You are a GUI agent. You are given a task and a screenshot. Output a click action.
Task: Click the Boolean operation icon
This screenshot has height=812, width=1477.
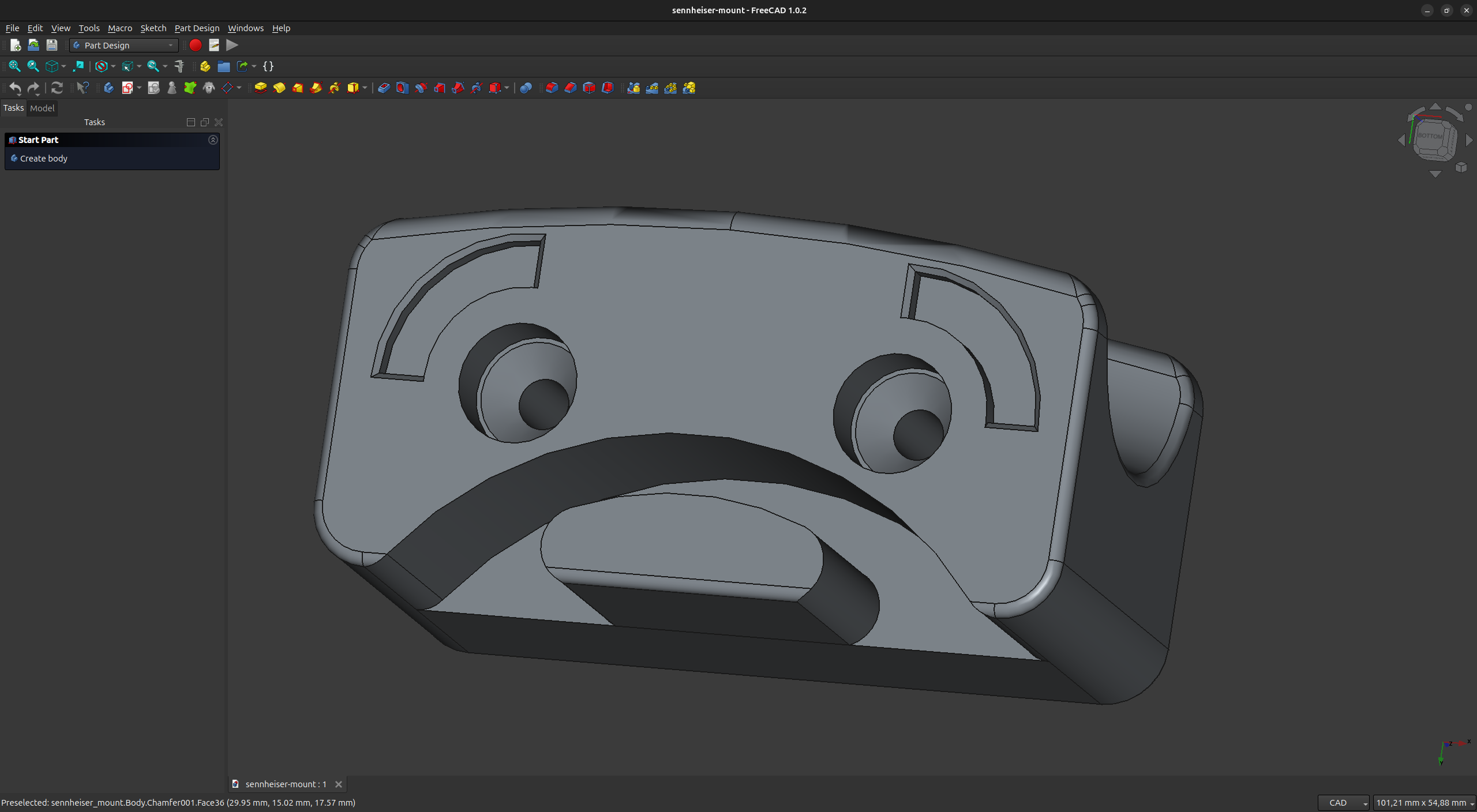pyautogui.click(x=526, y=88)
